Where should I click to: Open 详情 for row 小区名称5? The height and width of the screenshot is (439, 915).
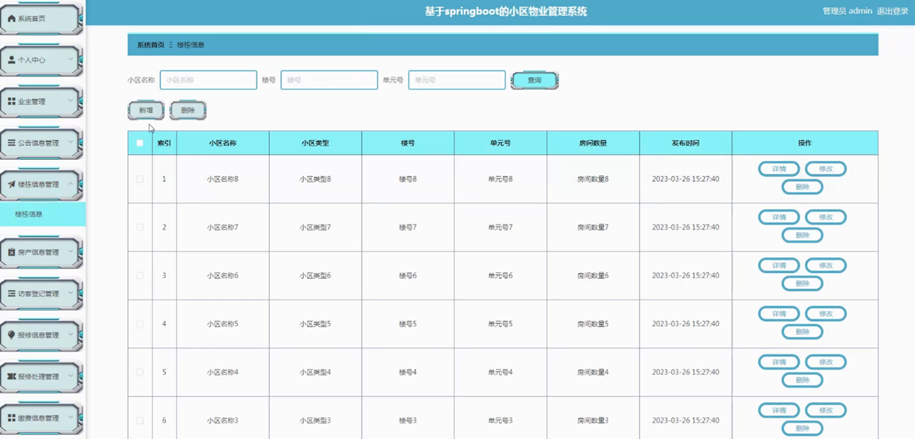point(779,314)
